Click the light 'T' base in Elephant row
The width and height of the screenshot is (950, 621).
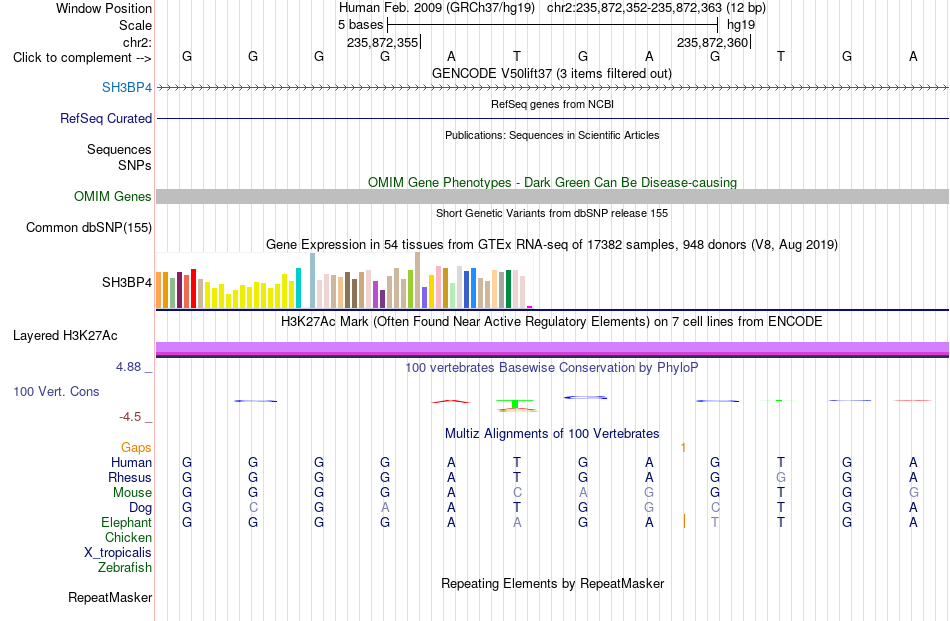coord(715,522)
